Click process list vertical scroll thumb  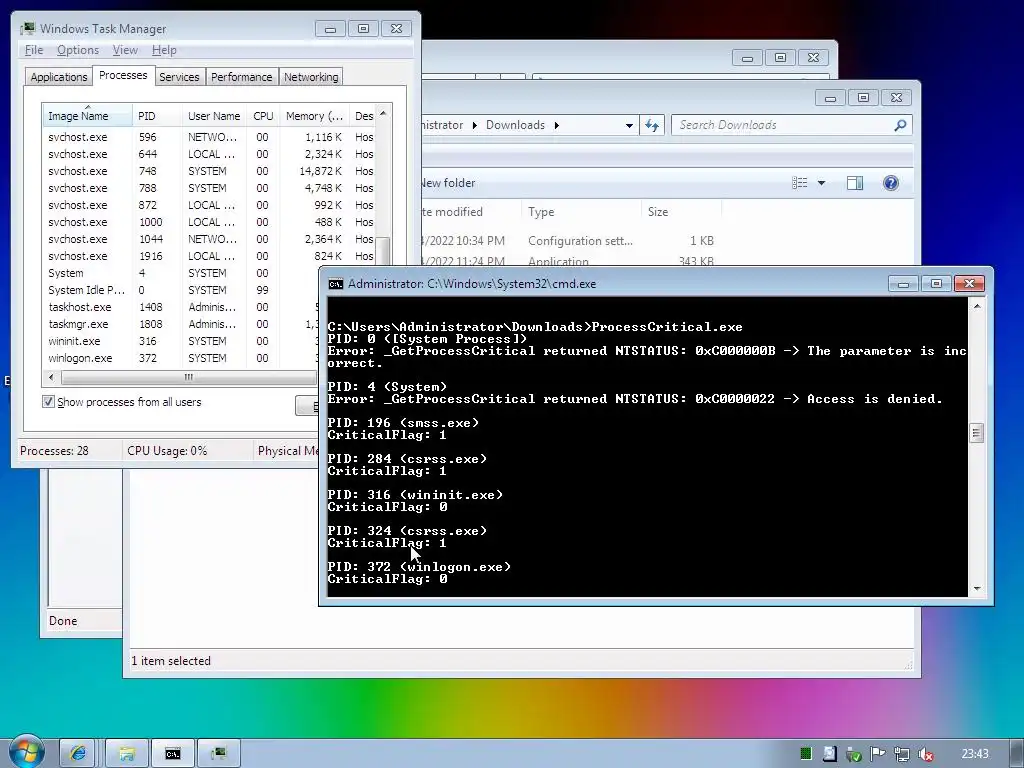[383, 249]
